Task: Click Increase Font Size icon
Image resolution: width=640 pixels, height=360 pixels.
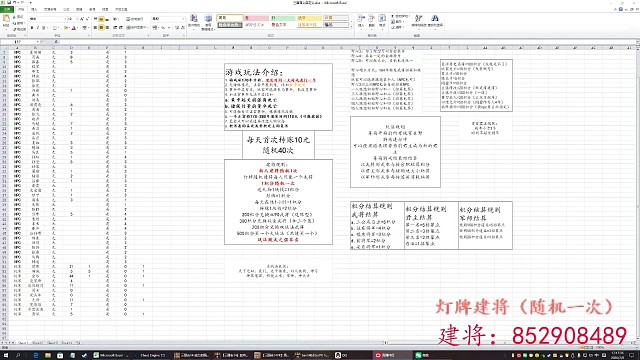Action: pos(82,19)
